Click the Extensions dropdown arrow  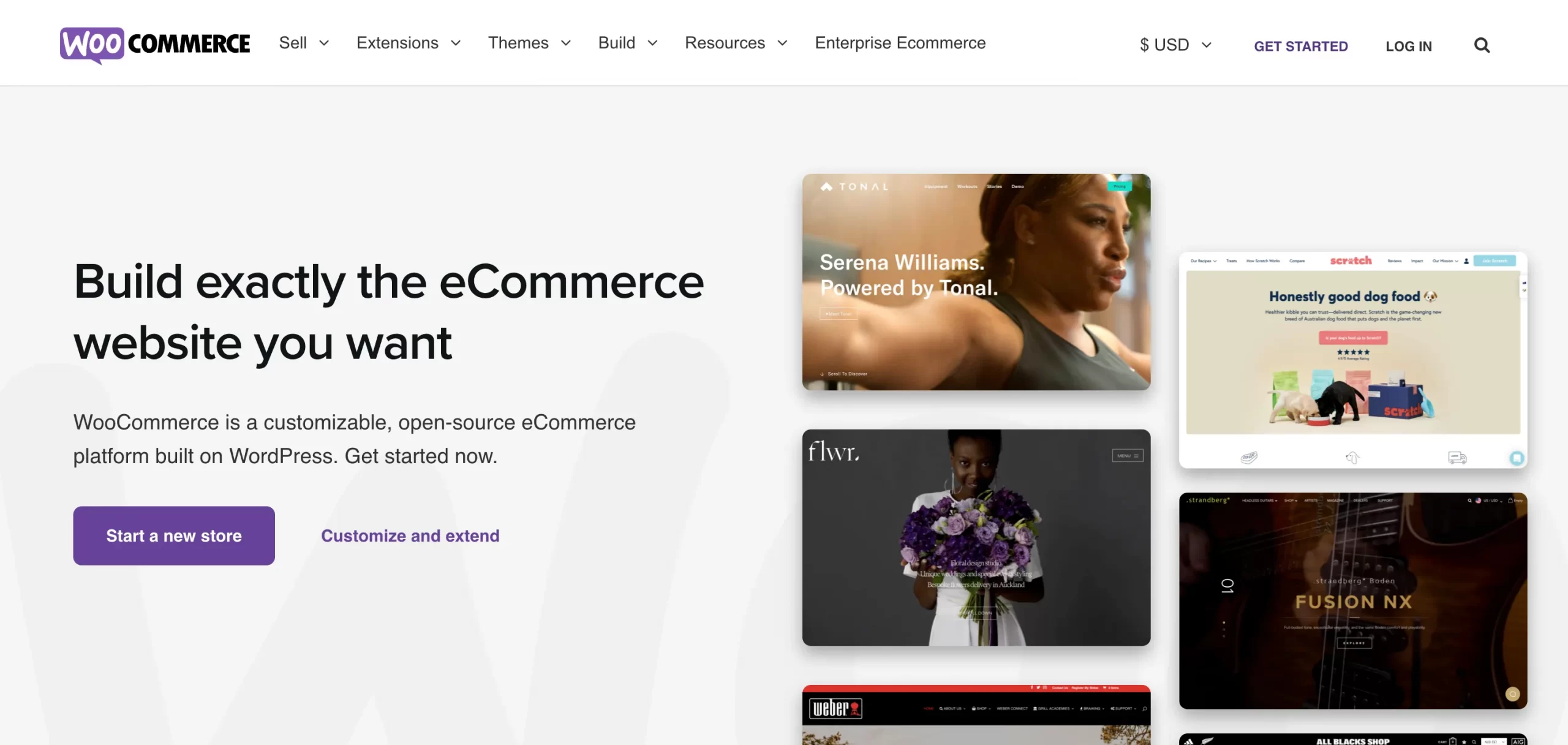(456, 43)
